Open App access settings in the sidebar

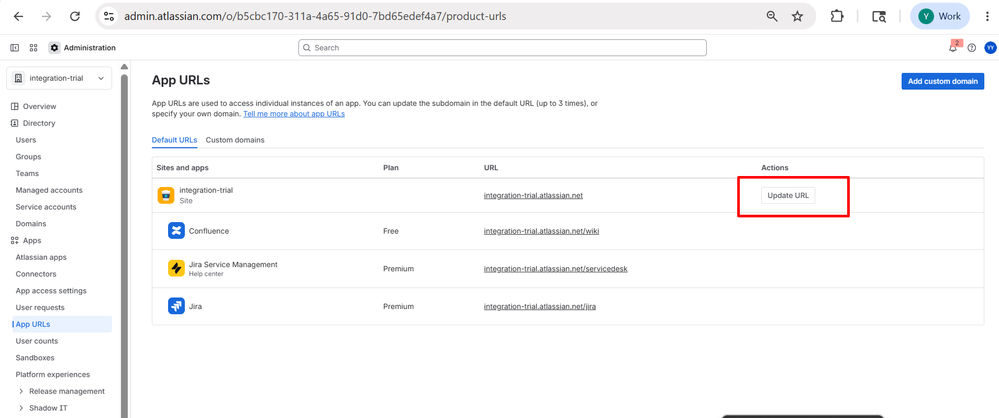click(x=51, y=291)
